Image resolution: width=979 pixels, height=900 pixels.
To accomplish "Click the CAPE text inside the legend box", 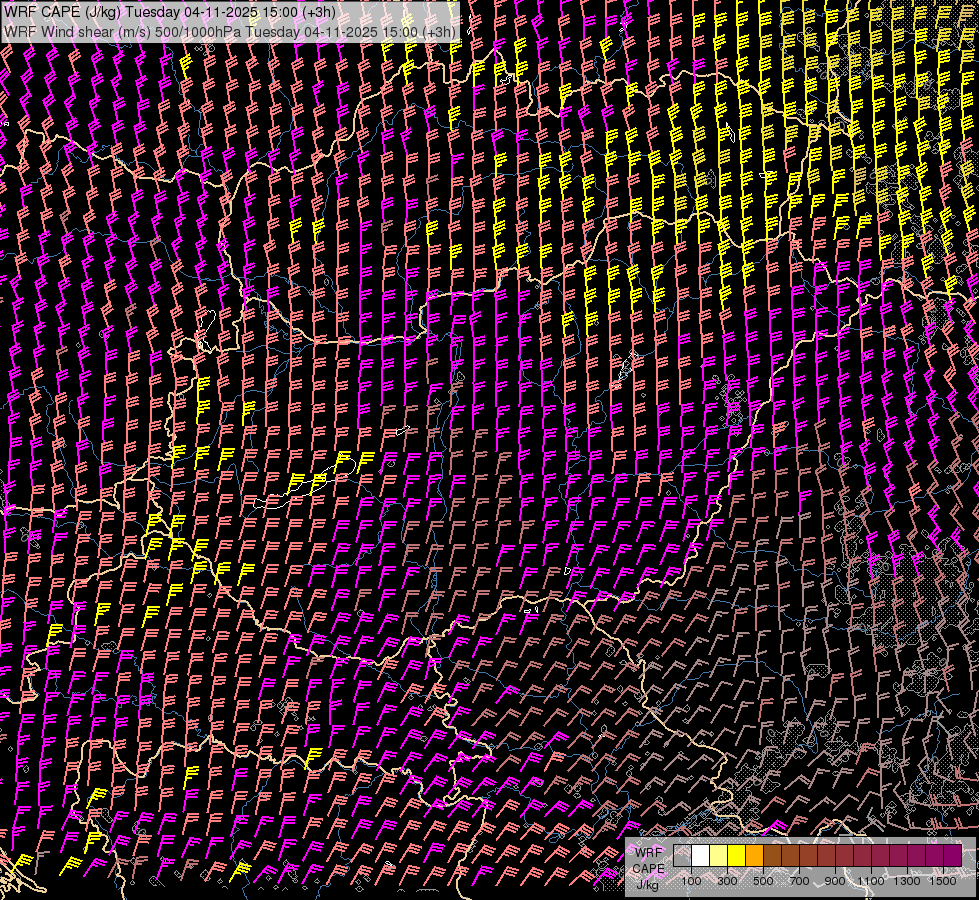I will [x=648, y=869].
